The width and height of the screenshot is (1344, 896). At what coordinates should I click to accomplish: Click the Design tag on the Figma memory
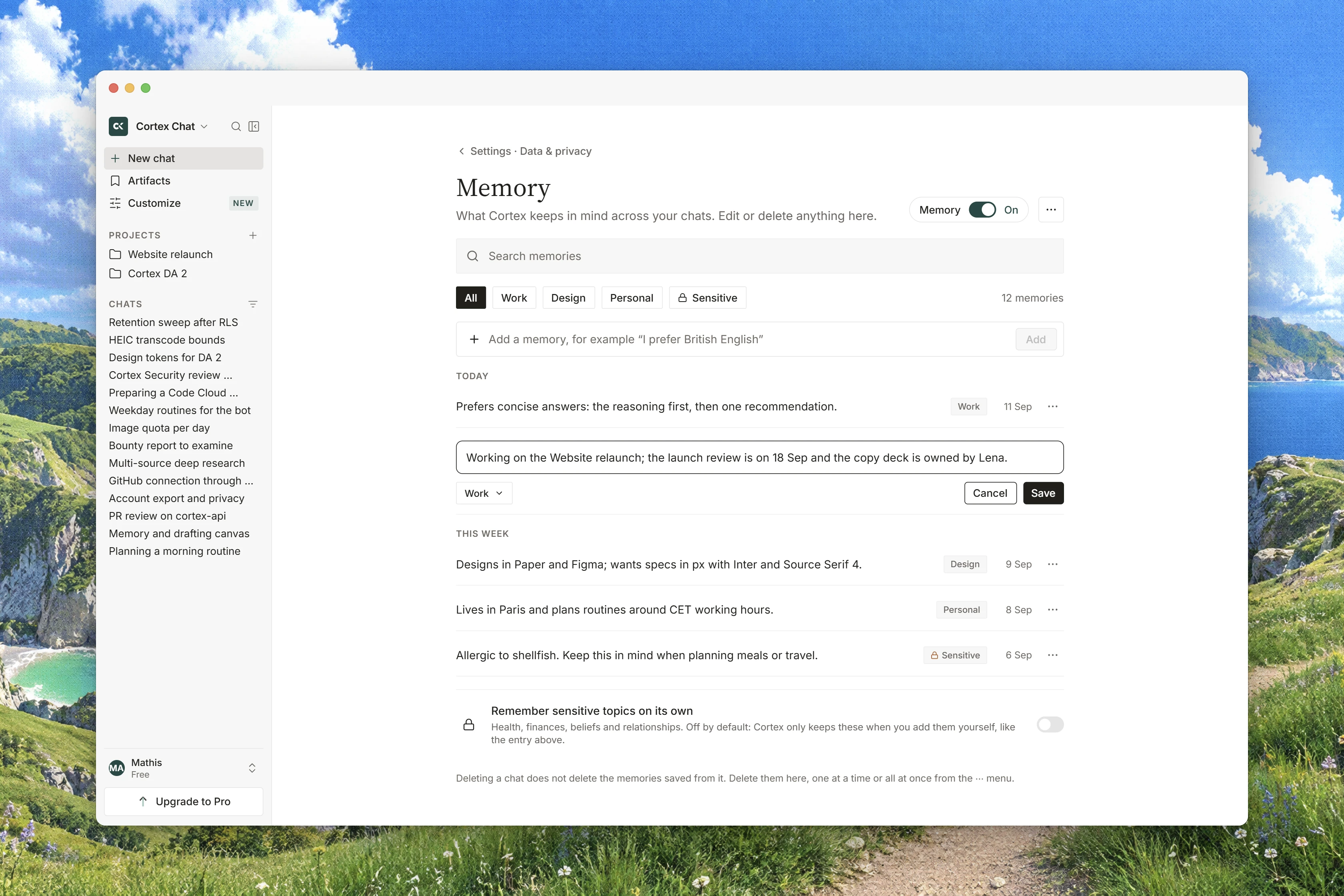coord(965,564)
